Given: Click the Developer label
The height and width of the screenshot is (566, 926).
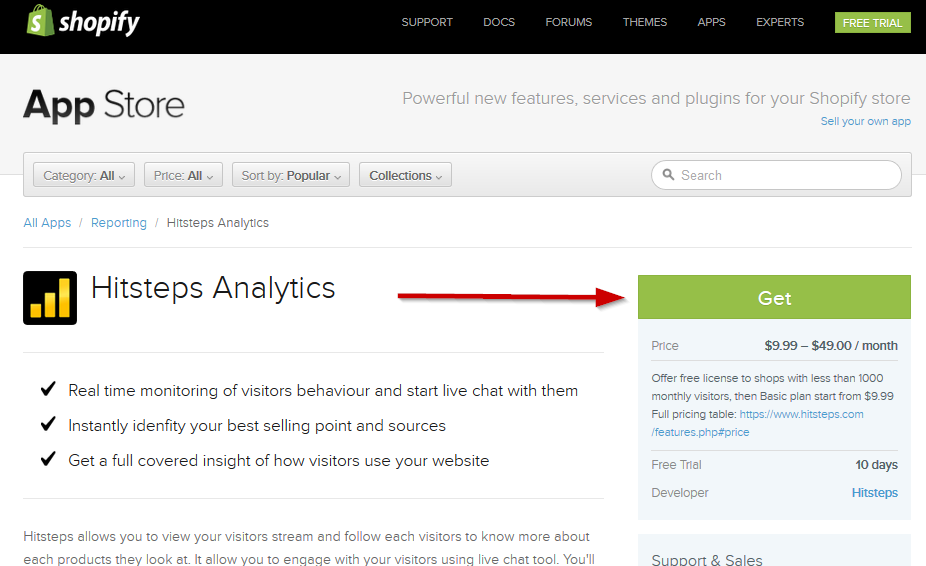Looking at the screenshot, I should tap(680, 492).
